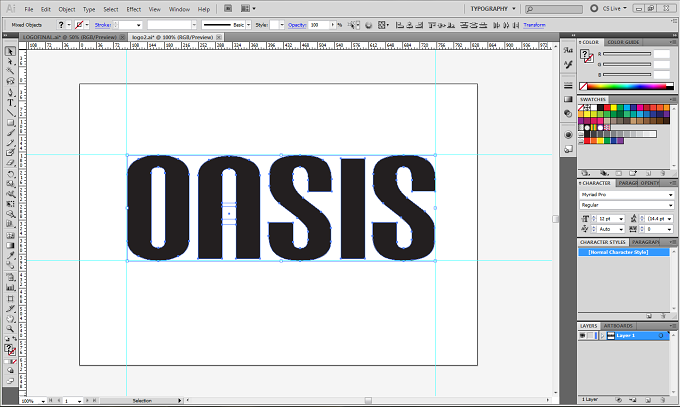This screenshot has width=680, height=407.
Task: Click the yellow swatch in first swatches row
Action: coord(614,108)
